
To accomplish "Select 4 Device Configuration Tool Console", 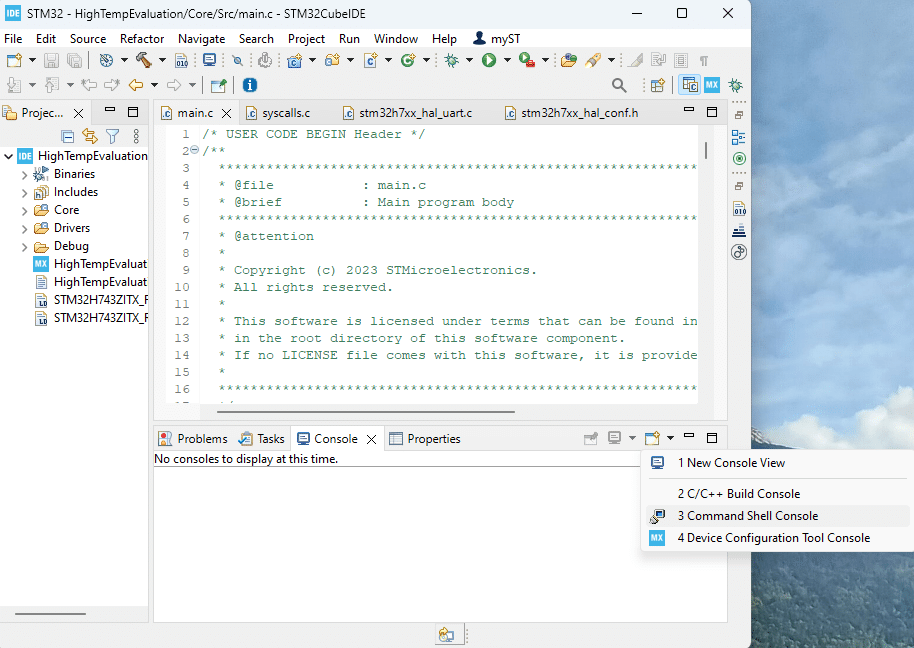I will coord(778,538).
